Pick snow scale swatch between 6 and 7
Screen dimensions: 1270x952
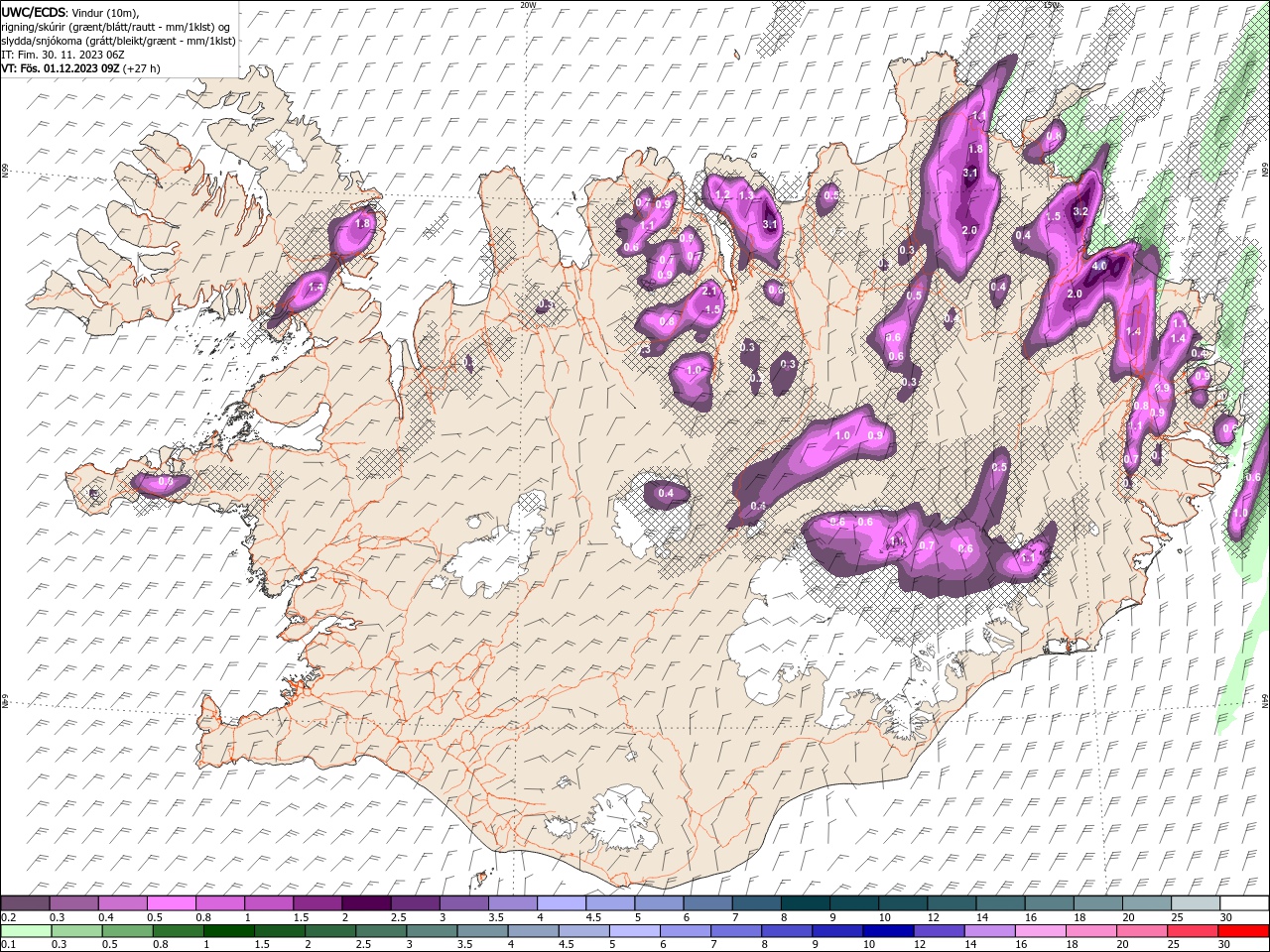707,903
